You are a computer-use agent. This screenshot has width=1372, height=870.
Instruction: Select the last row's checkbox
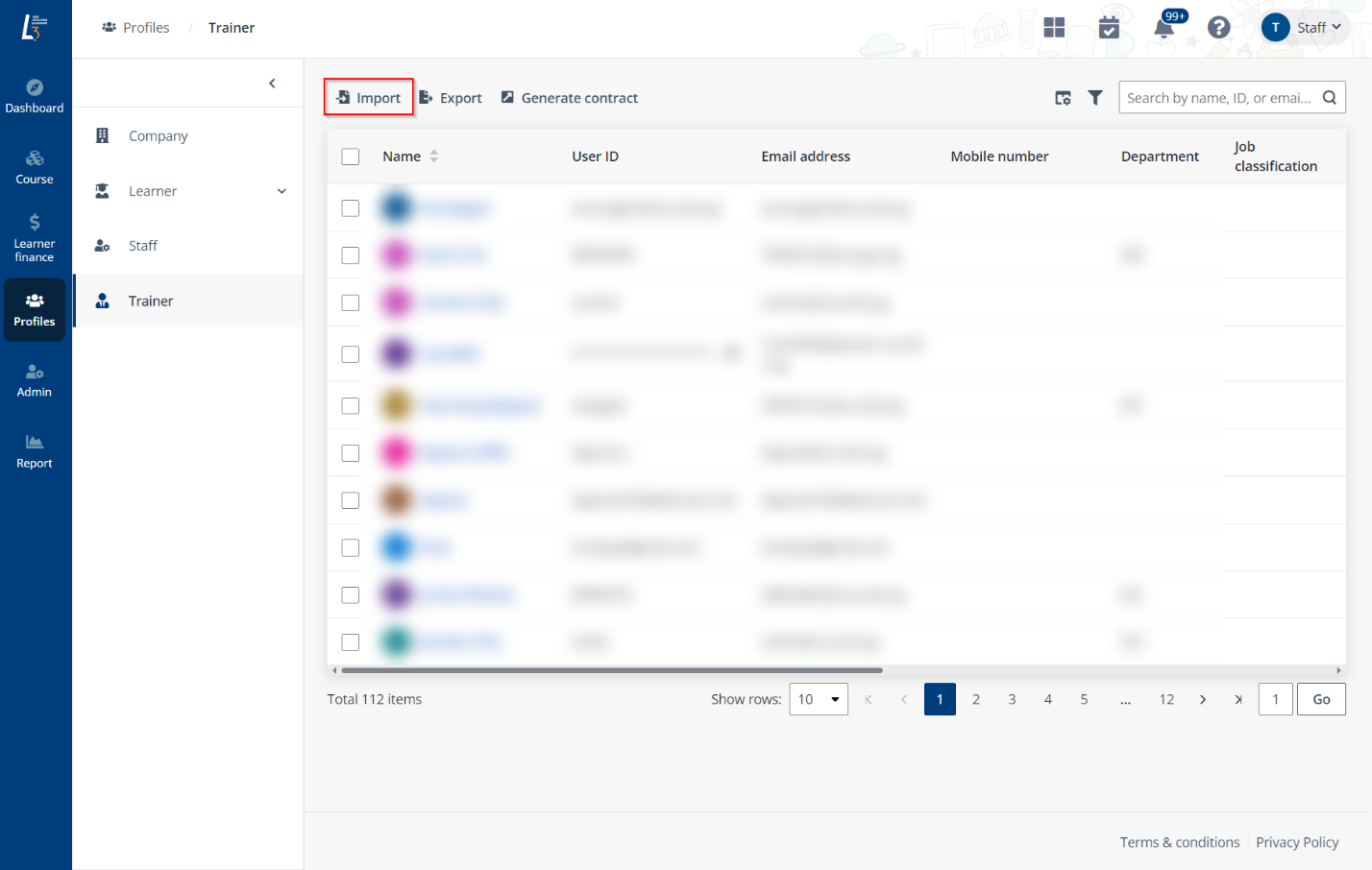pos(351,642)
